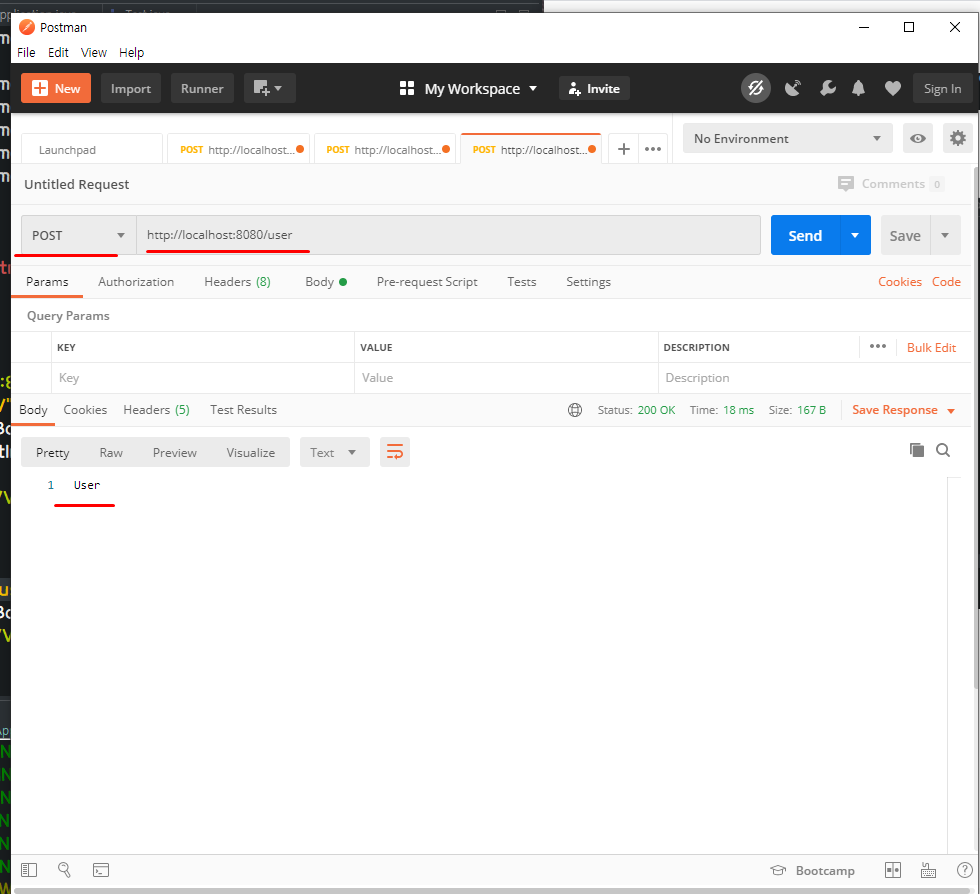Click the blue Send button
This screenshot has width=980, height=894.
[805, 235]
